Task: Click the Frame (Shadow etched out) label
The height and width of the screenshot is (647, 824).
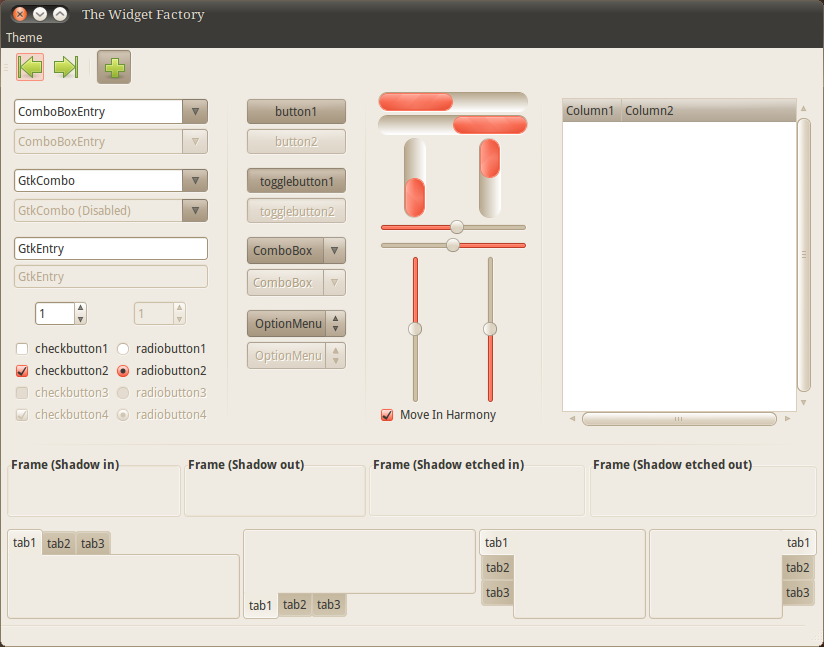Action: point(673,465)
